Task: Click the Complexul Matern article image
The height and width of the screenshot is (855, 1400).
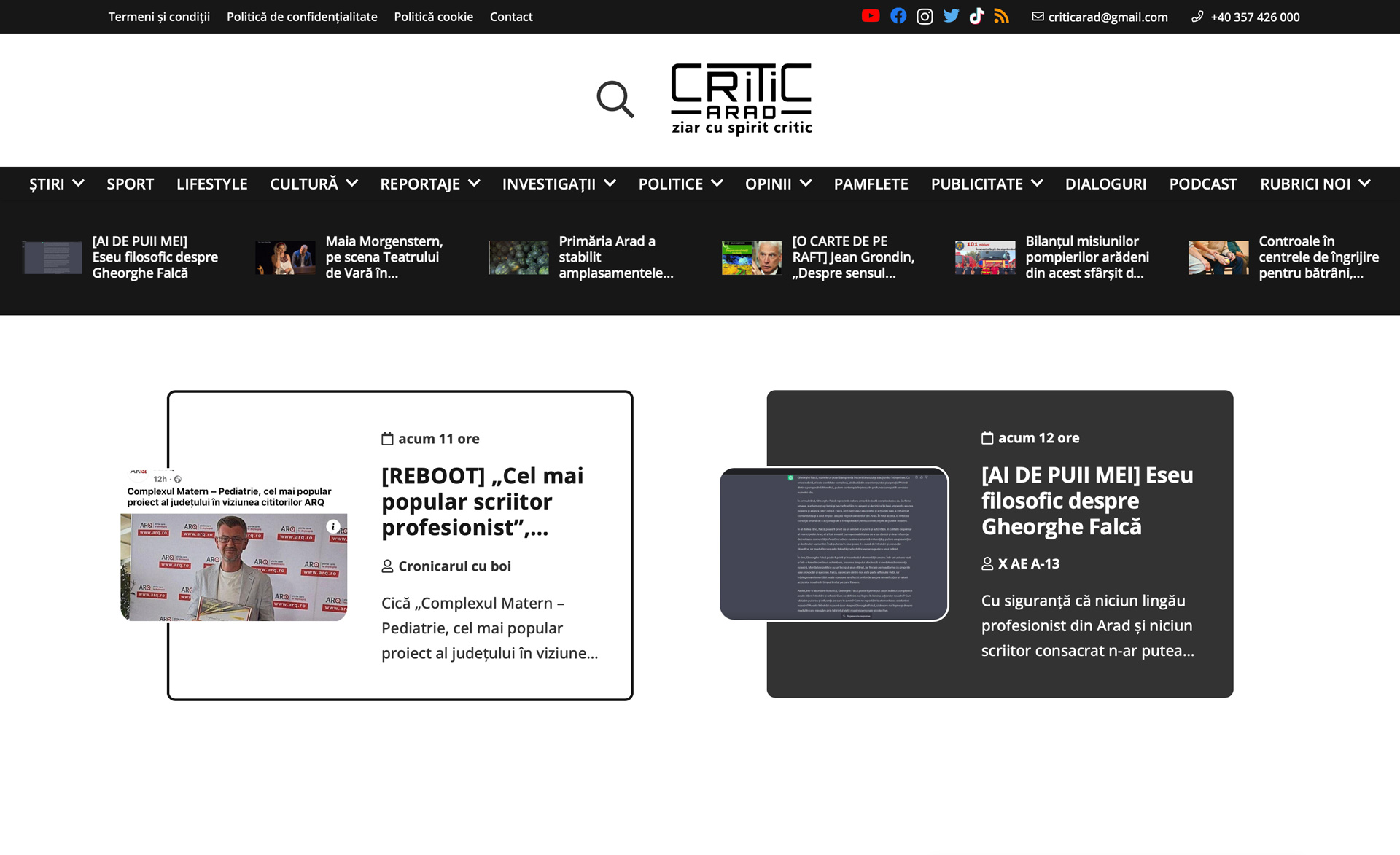Action: point(233,544)
